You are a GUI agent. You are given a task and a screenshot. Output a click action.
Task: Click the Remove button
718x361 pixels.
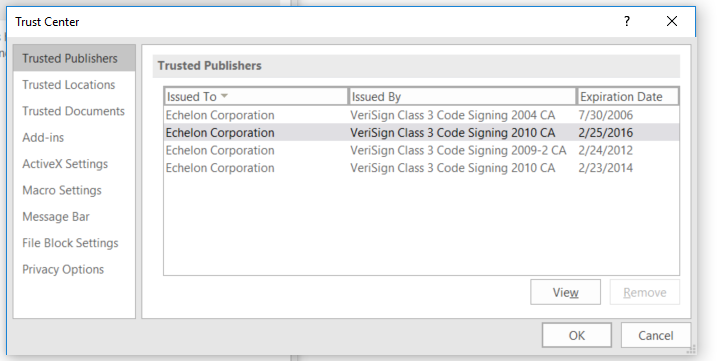pyautogui.click(x=645, y=292)
